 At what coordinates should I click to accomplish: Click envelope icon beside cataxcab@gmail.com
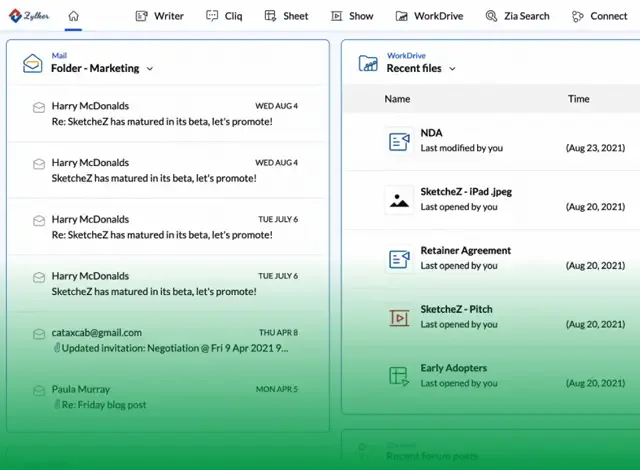(x=39, y=334)
